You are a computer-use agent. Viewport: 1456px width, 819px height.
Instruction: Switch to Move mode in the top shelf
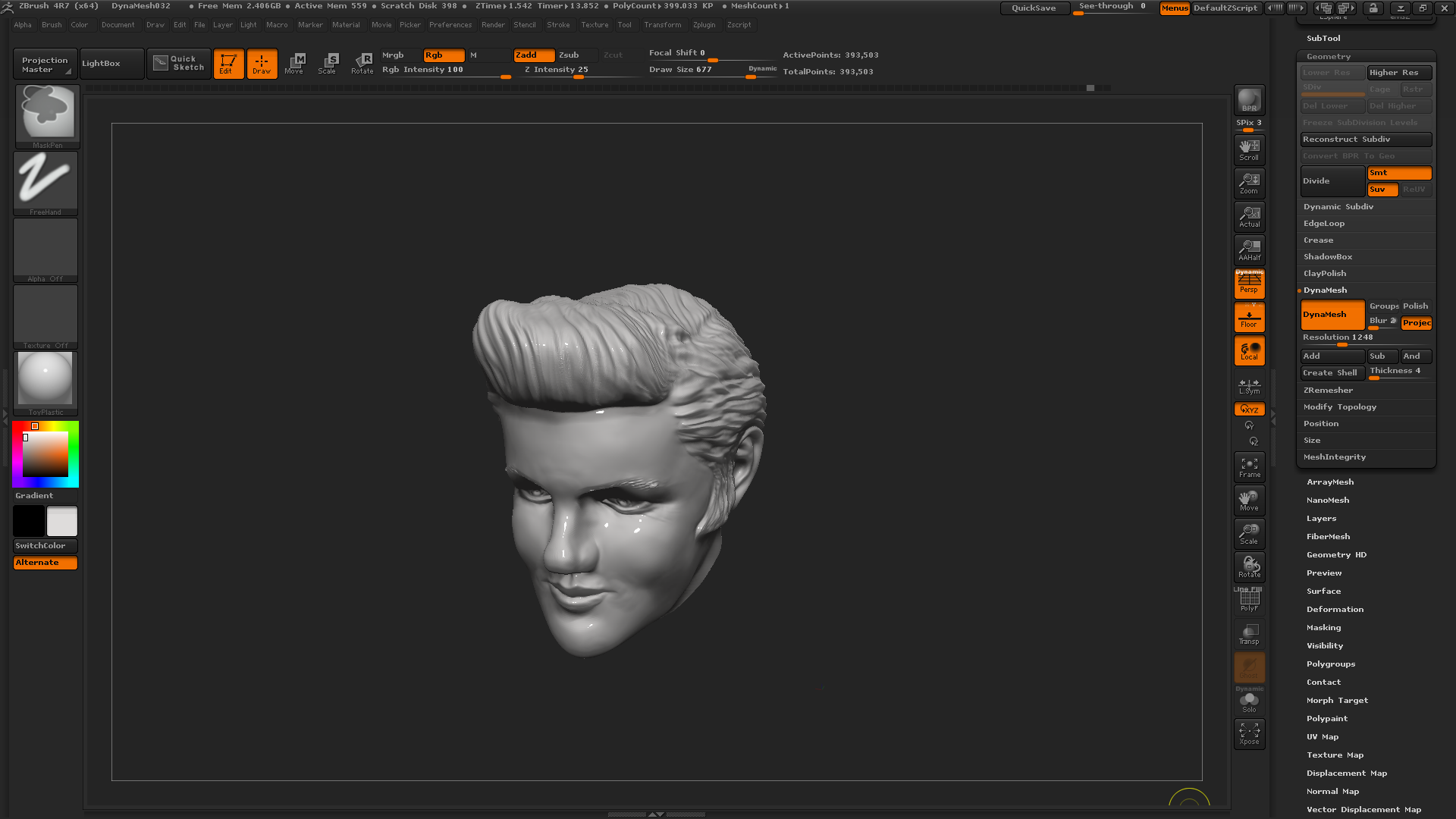[294, 63]
